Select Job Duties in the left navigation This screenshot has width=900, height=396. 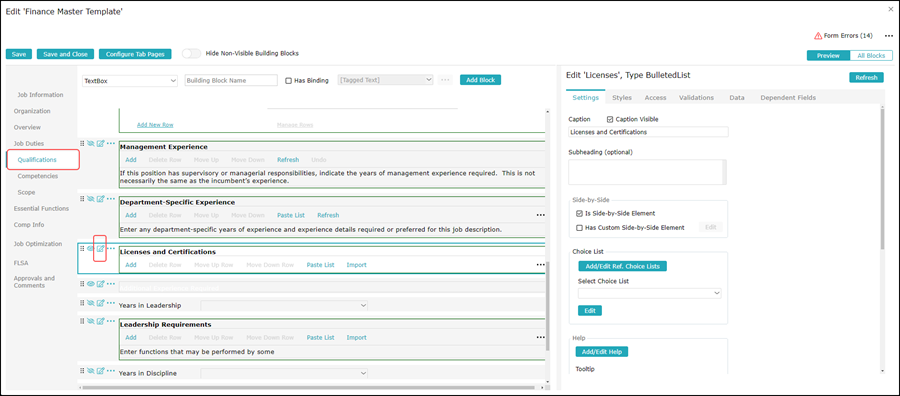pyautogui.click(x=29, y=143)
